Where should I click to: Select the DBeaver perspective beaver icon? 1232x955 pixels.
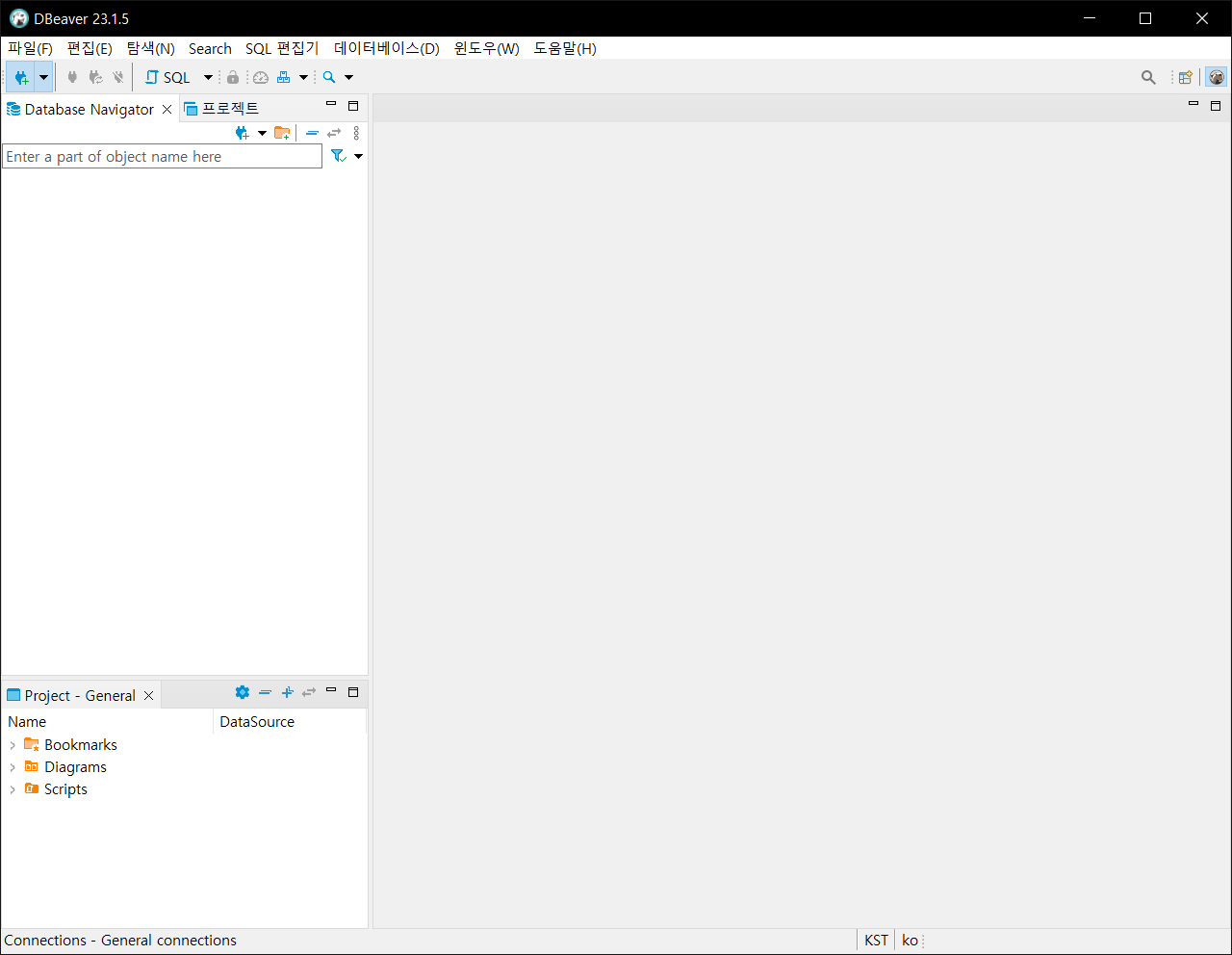click(1217, 77)
